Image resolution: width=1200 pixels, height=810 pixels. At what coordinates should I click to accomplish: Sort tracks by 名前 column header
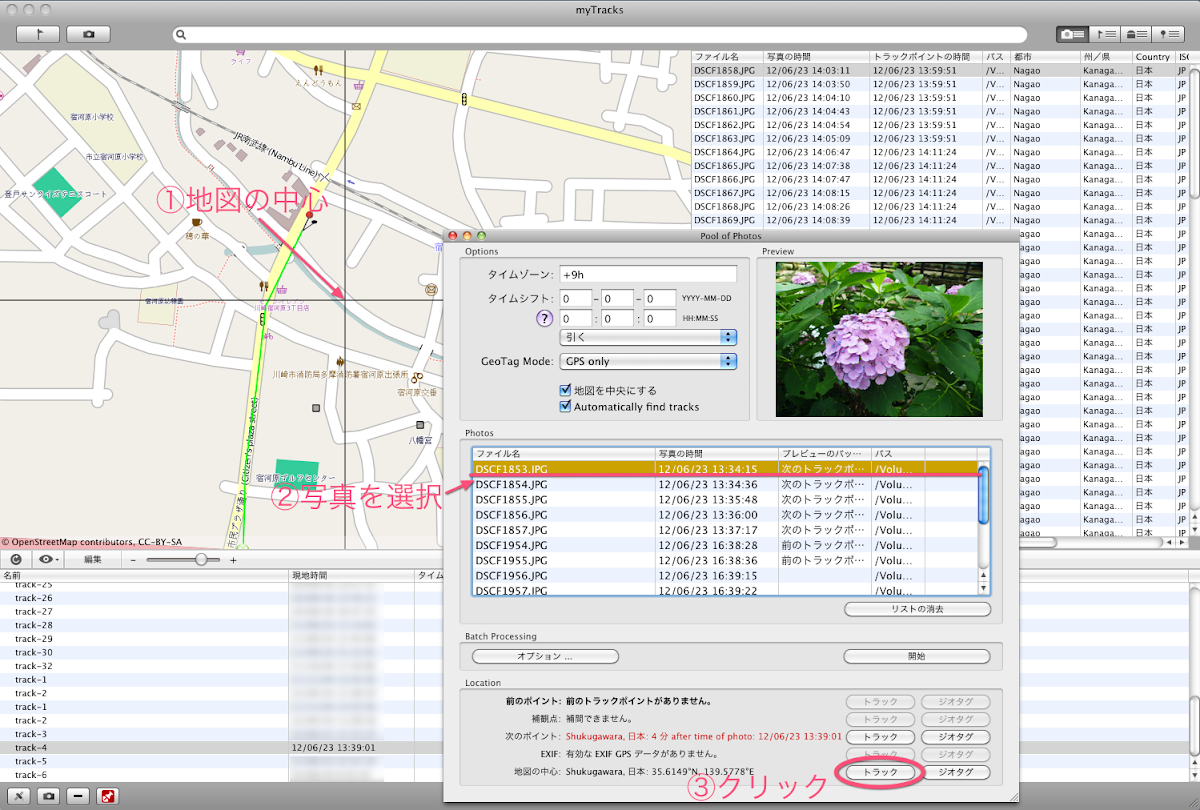(144, 576)
